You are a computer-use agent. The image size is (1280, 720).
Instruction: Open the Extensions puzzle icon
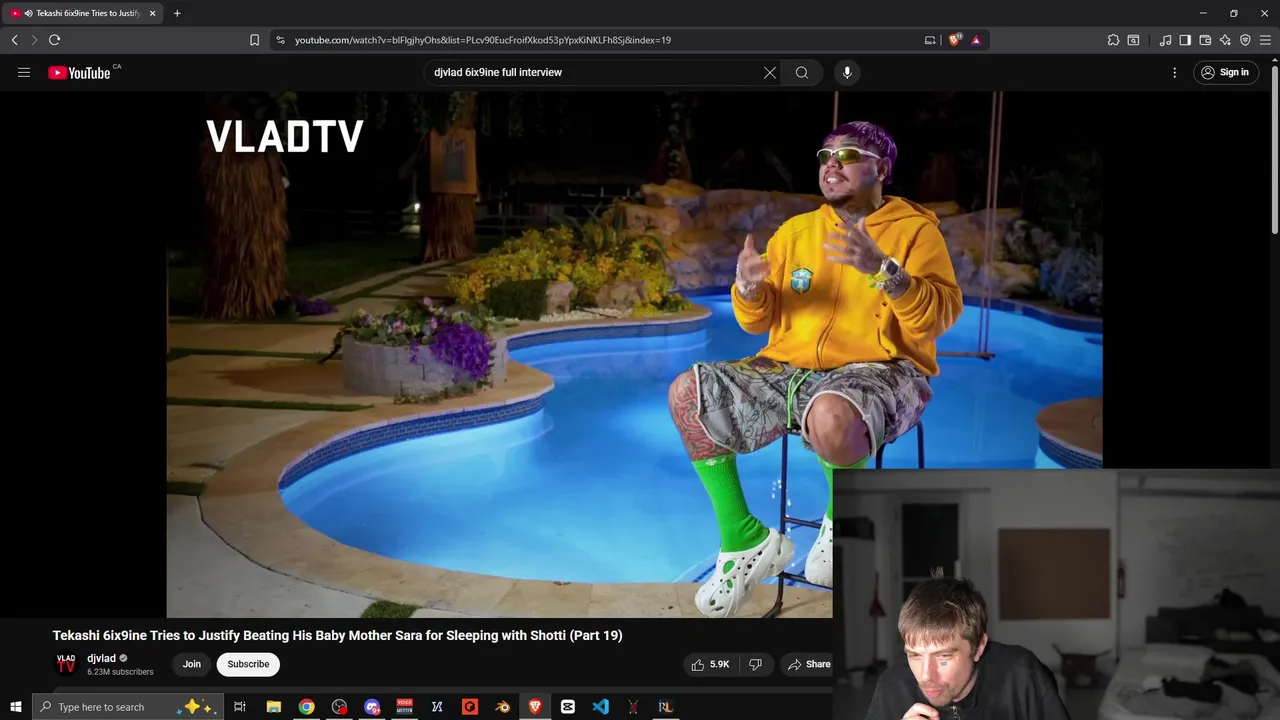point(1113,40)
